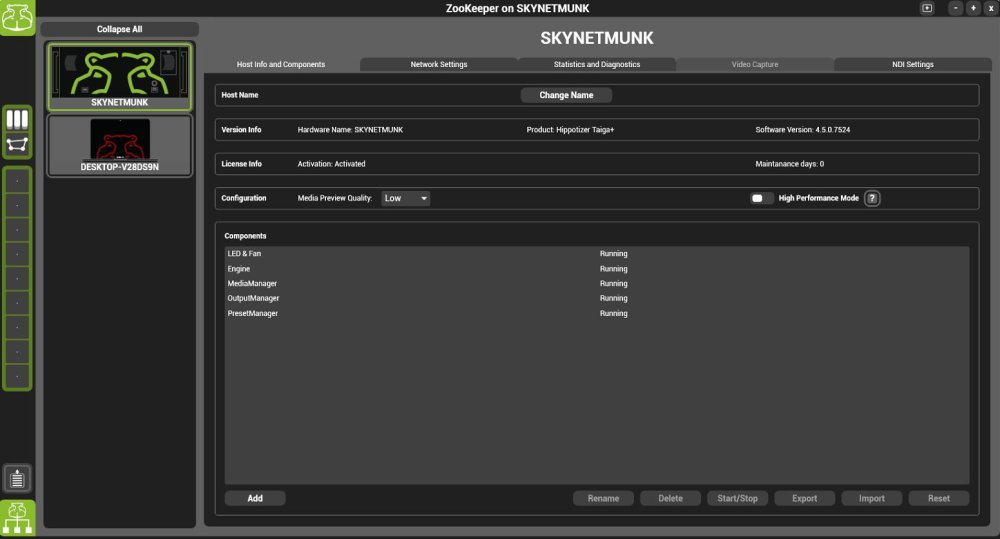The width and height of the screenshot is (1000, 539).
Task: Open the layer columns view icon
Action: click(x=17, y=119)
